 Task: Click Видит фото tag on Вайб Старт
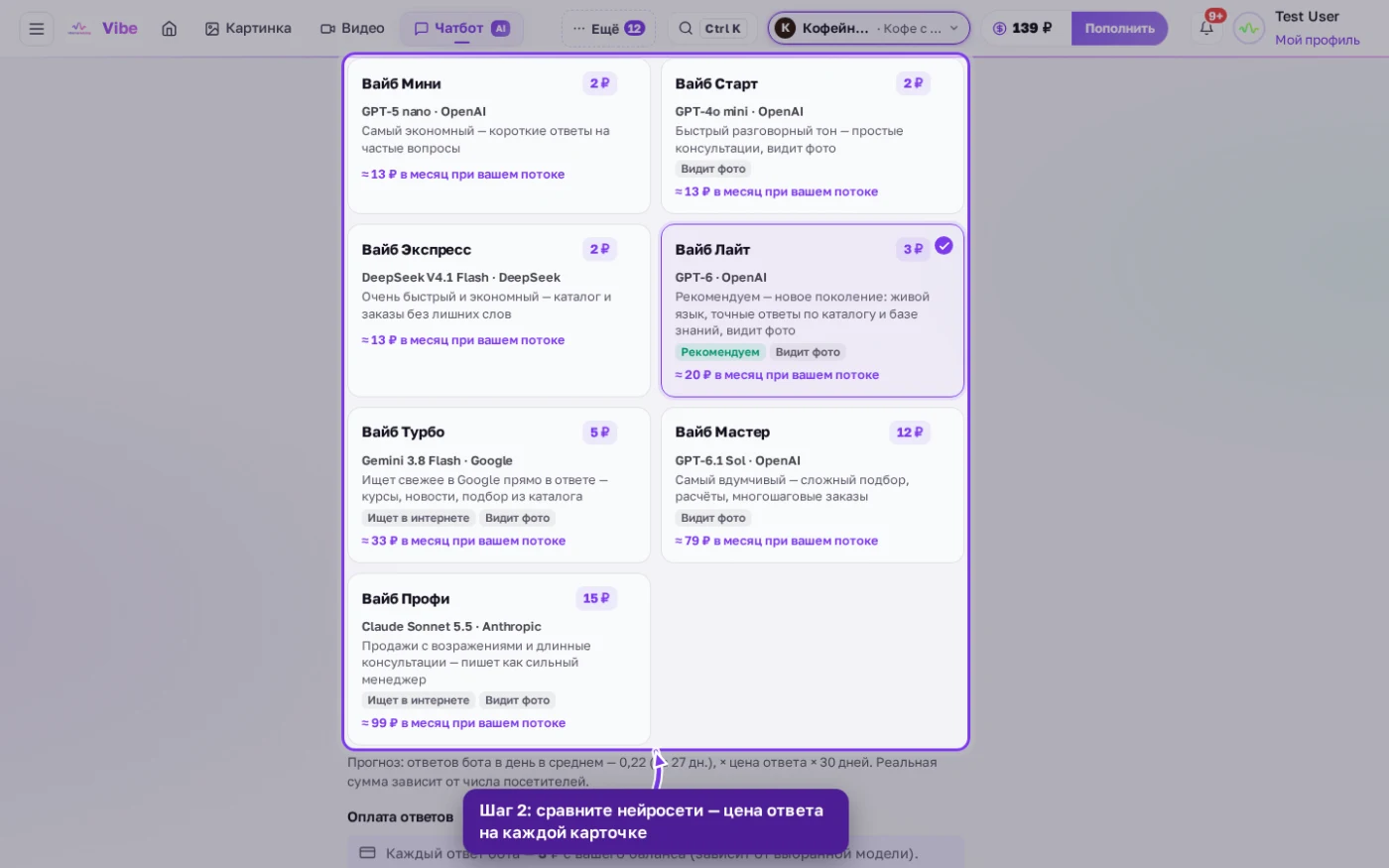(713, 169)
